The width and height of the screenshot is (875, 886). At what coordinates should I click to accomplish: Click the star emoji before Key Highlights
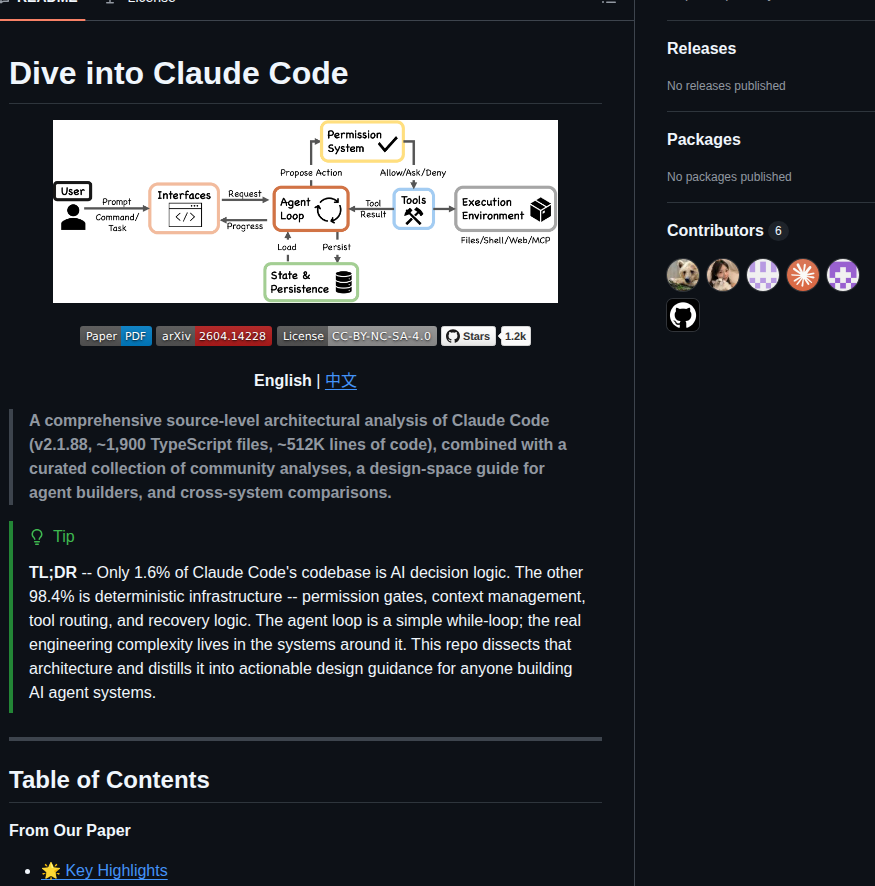pyautogui.click(x=51, y=870)
